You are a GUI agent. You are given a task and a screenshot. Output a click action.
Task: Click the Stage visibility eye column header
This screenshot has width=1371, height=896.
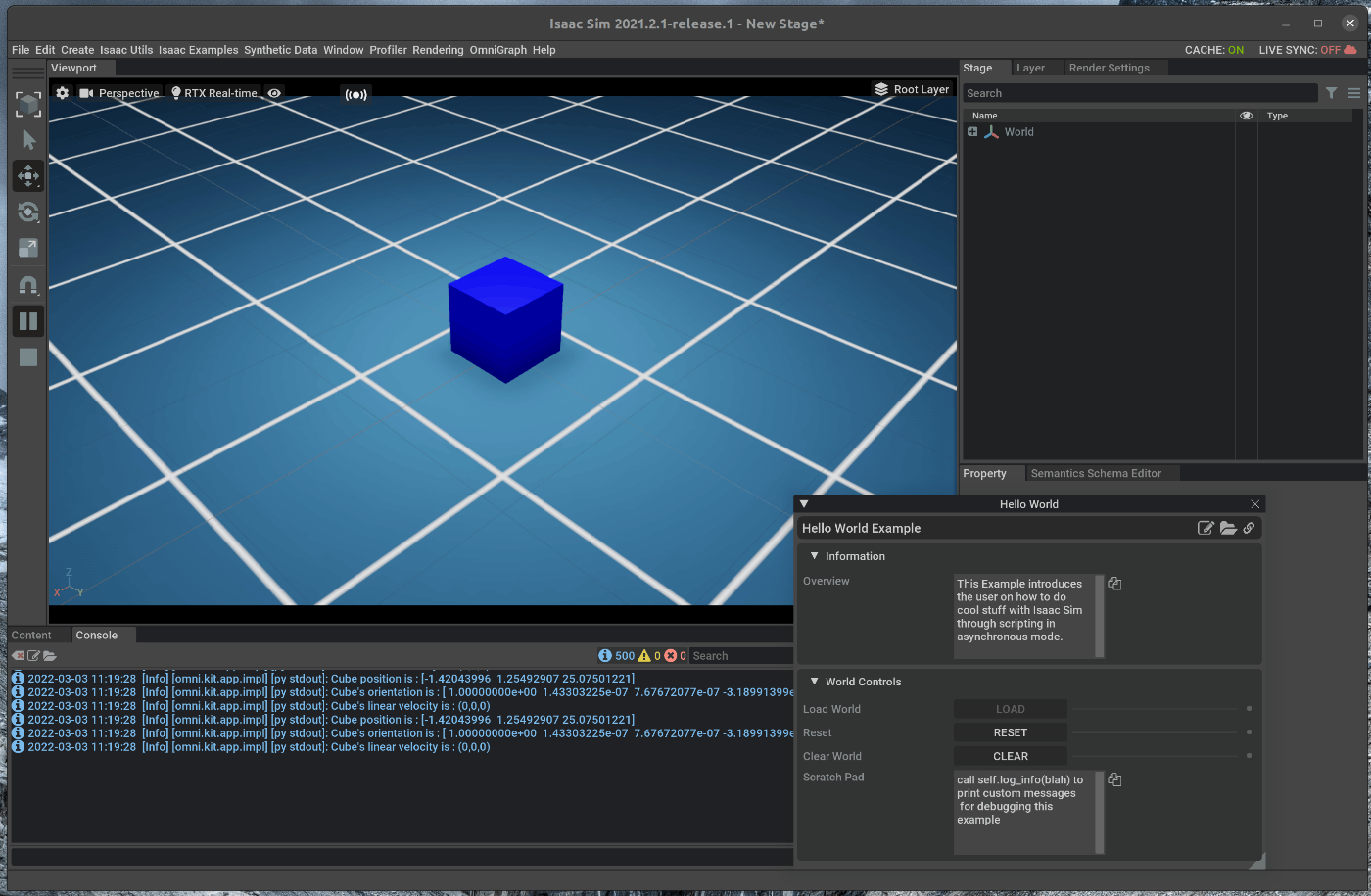[x=1246, y=116]
